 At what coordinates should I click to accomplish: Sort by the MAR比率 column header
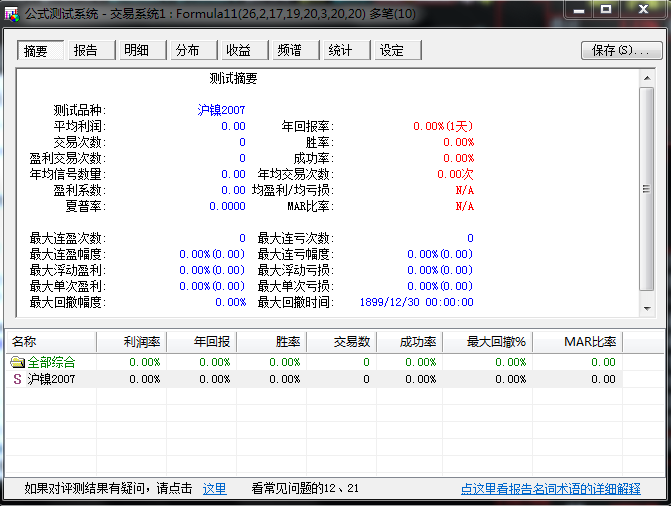tap(578, 342)
